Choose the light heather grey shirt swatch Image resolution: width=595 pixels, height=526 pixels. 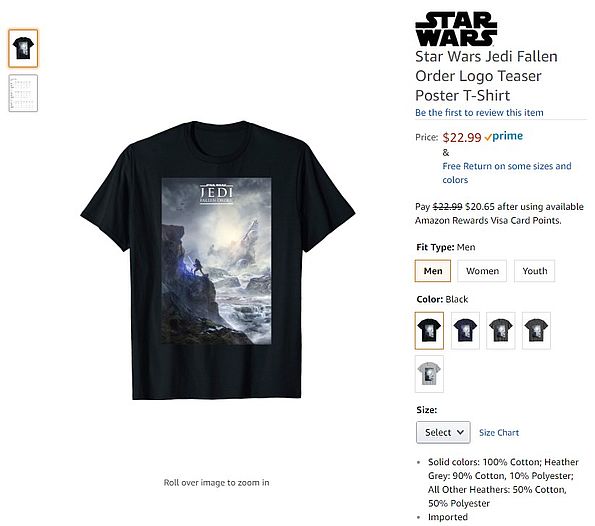[429, 374]
